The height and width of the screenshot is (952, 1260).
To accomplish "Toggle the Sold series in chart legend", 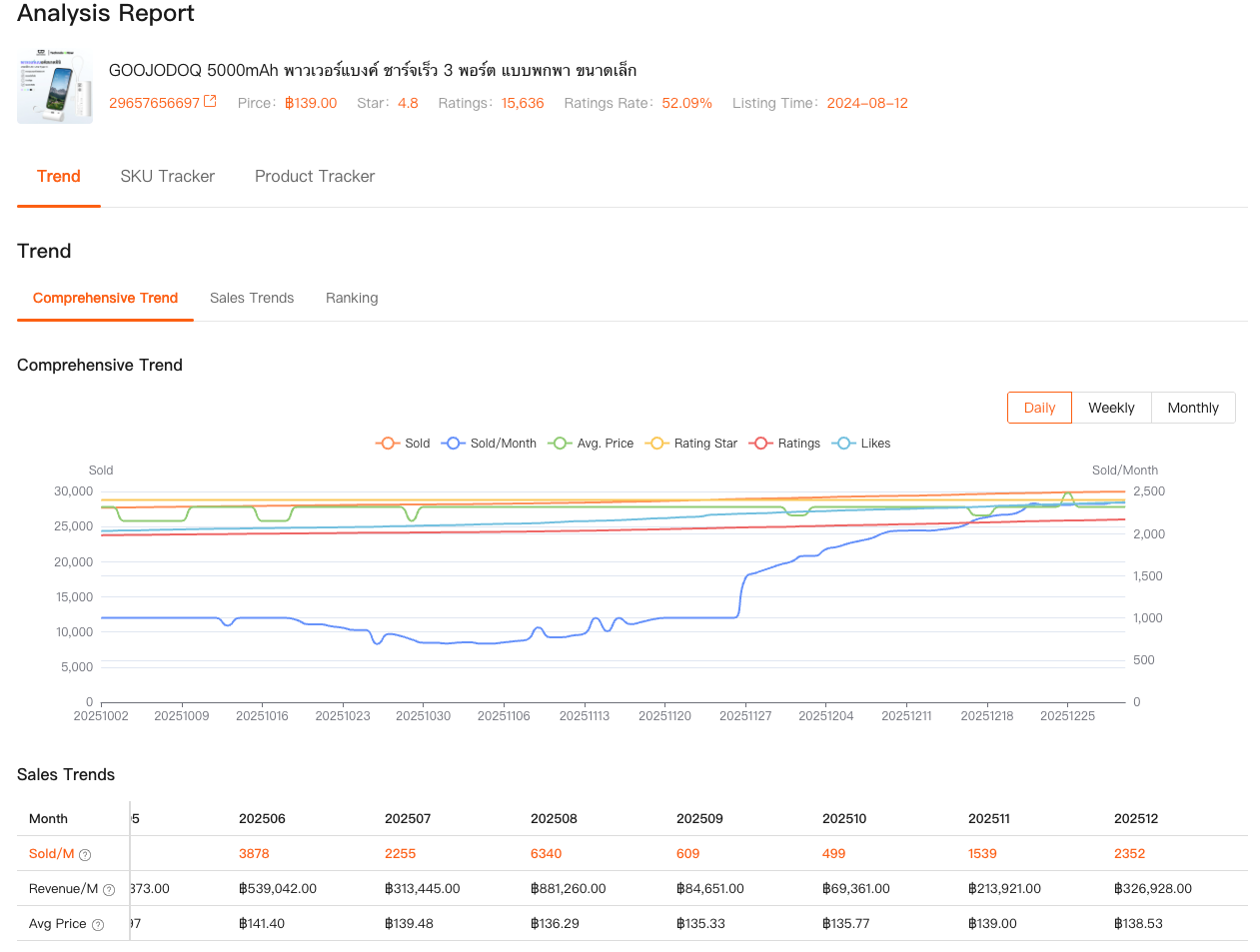I will 403,444.
